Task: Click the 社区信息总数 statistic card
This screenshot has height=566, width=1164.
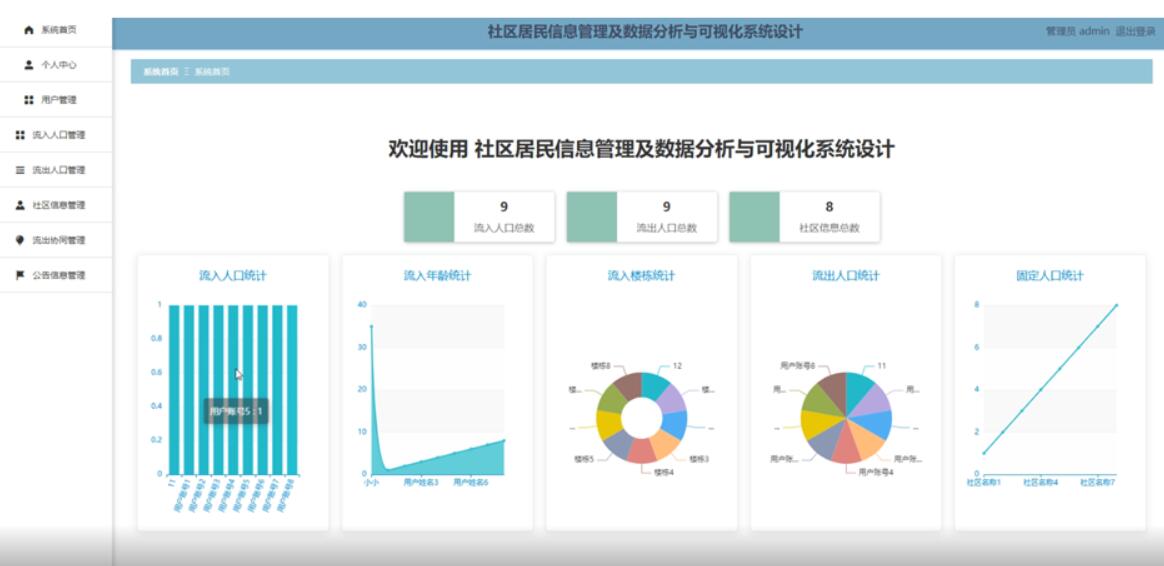Action: coord(804,217)
